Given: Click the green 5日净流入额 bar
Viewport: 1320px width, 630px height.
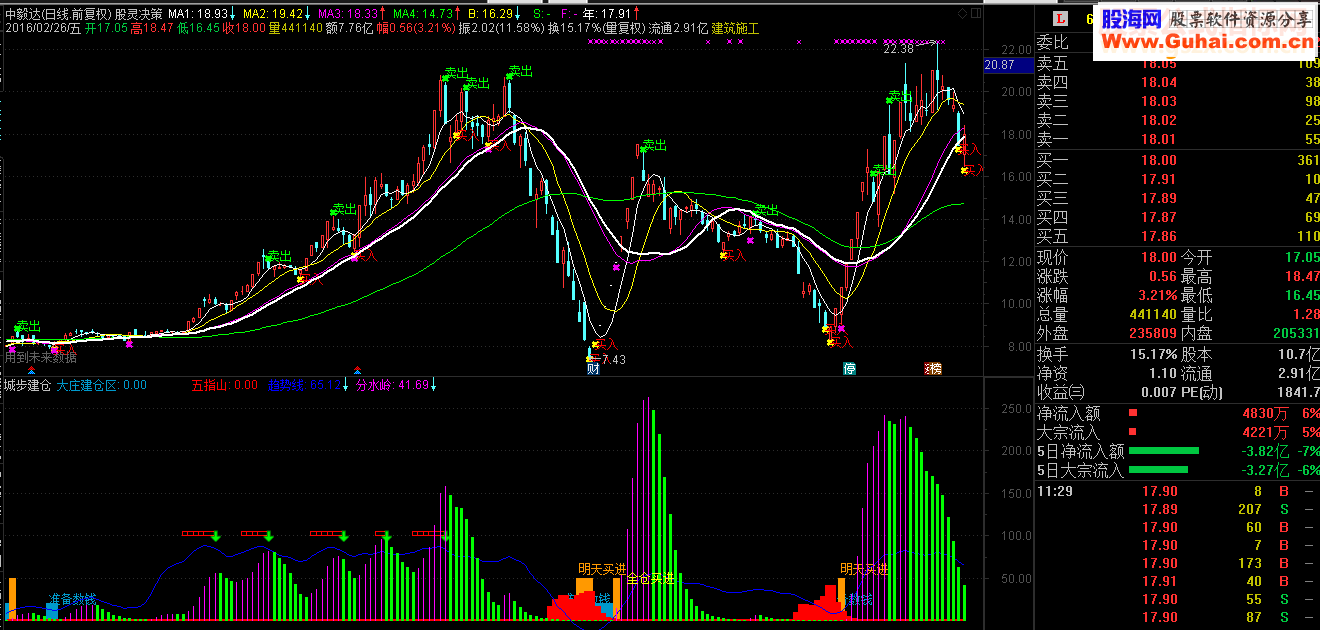Looking at the screenshot, I should coord(1164,451).
